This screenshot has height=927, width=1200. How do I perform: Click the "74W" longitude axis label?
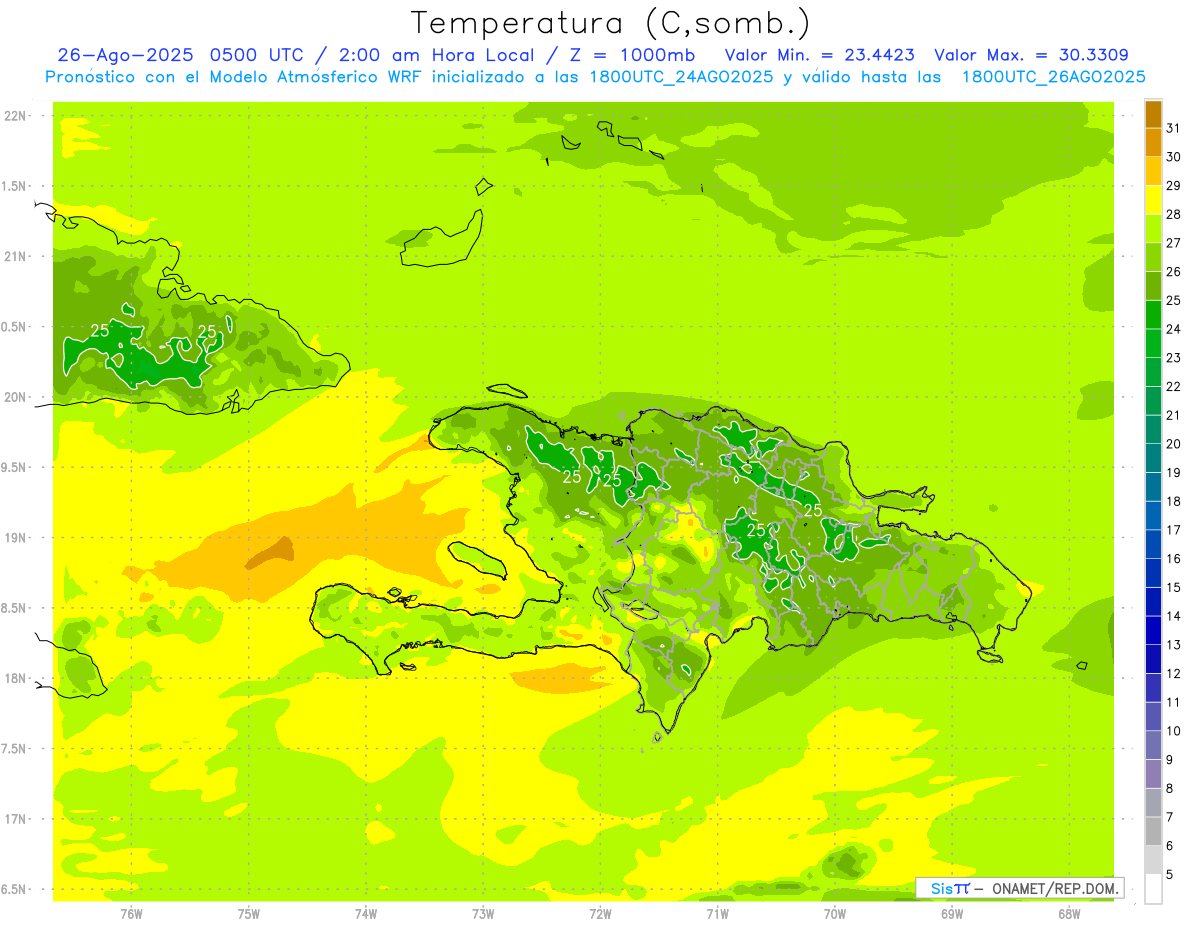click(366, 914)
